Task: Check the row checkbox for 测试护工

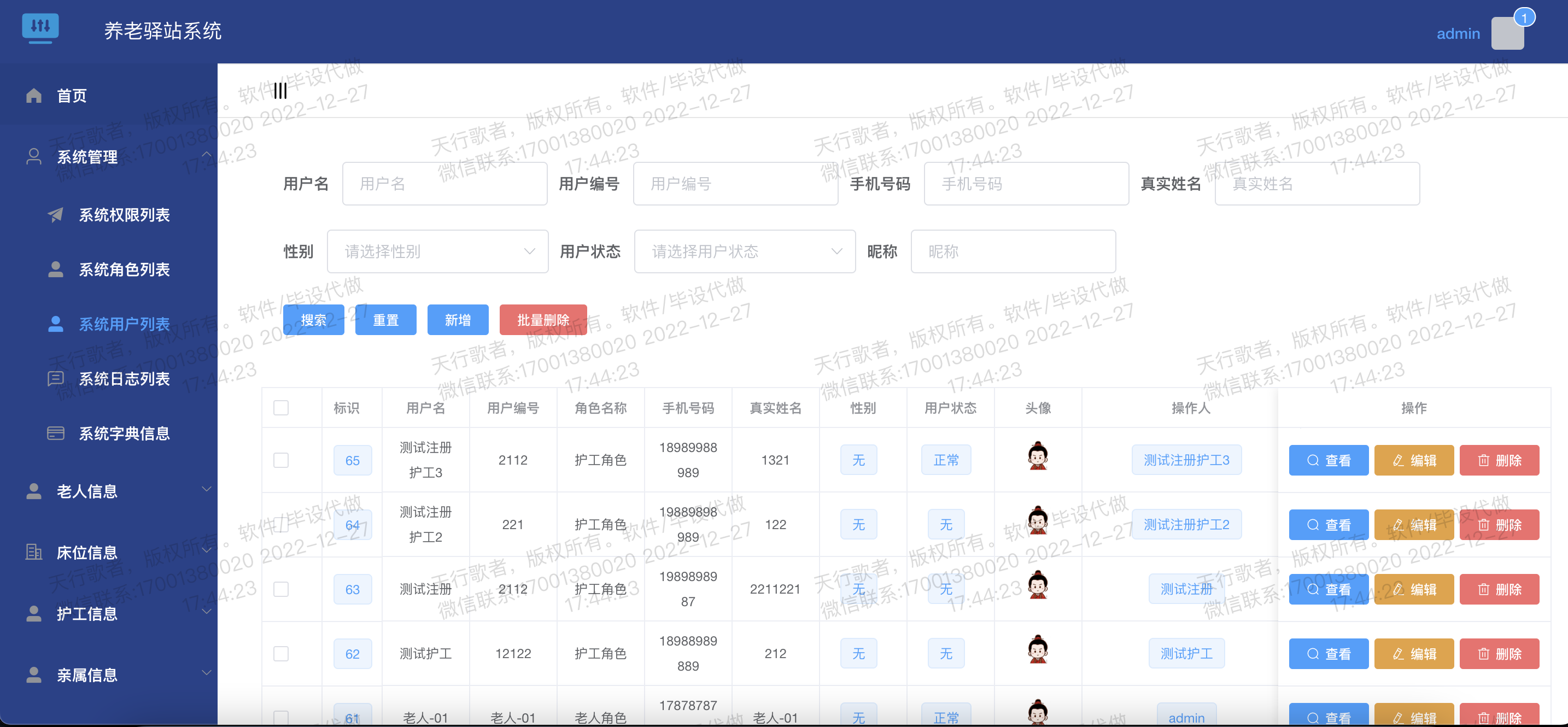Action: click(x=280, y=653)
